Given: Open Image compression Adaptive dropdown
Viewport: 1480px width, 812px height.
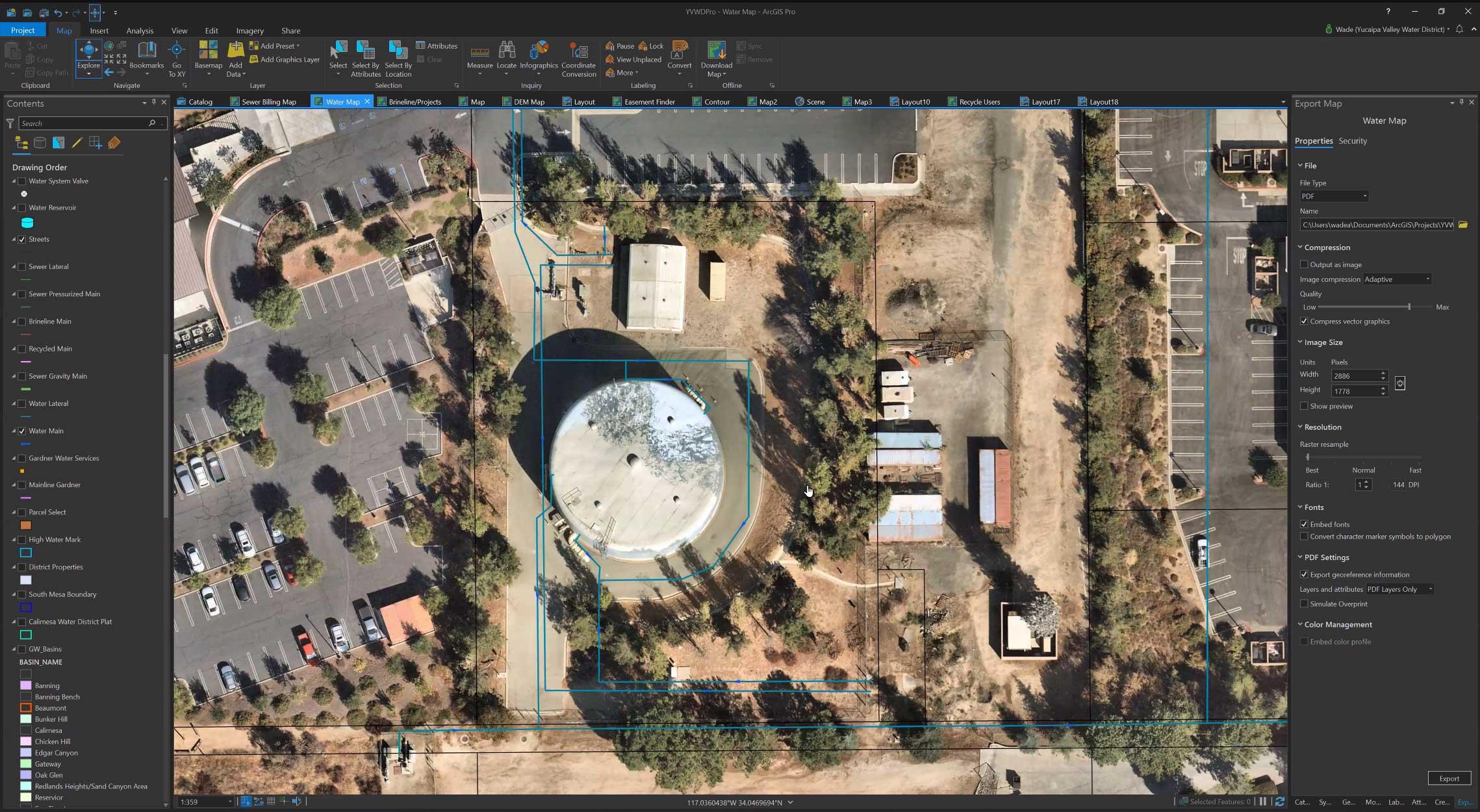Looking at the screenshot, I should click(x=1397, y=279).
